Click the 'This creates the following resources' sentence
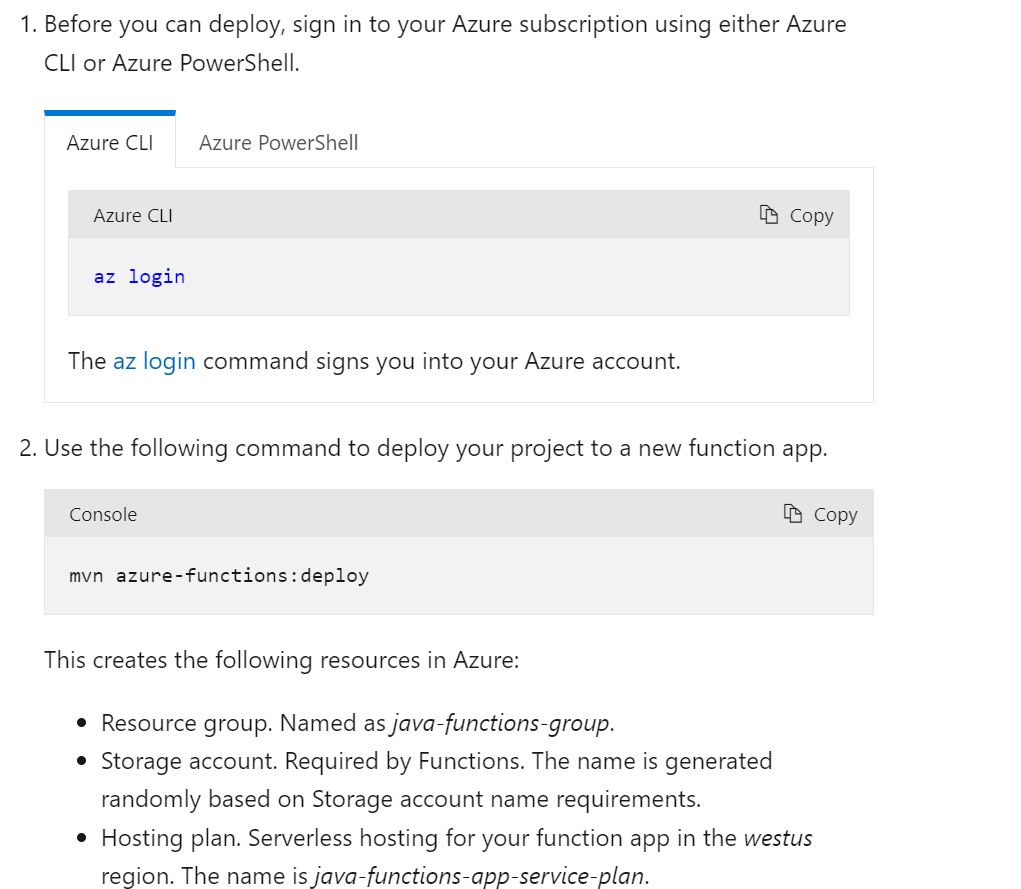The image size is (1021, 889). 281,660
